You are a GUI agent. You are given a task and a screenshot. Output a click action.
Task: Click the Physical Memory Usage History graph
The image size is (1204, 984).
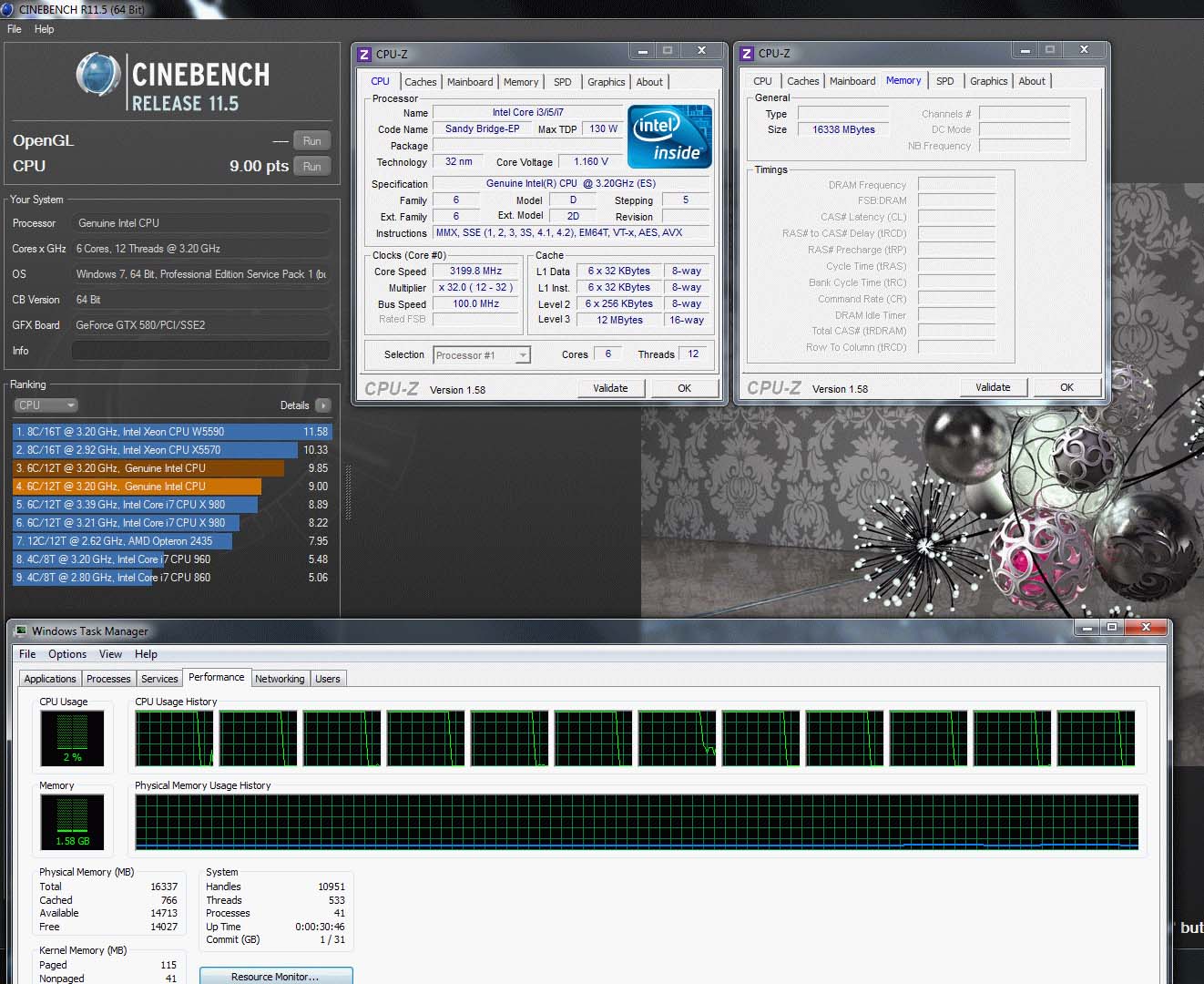pyautogui.click(x=637, y=822)
